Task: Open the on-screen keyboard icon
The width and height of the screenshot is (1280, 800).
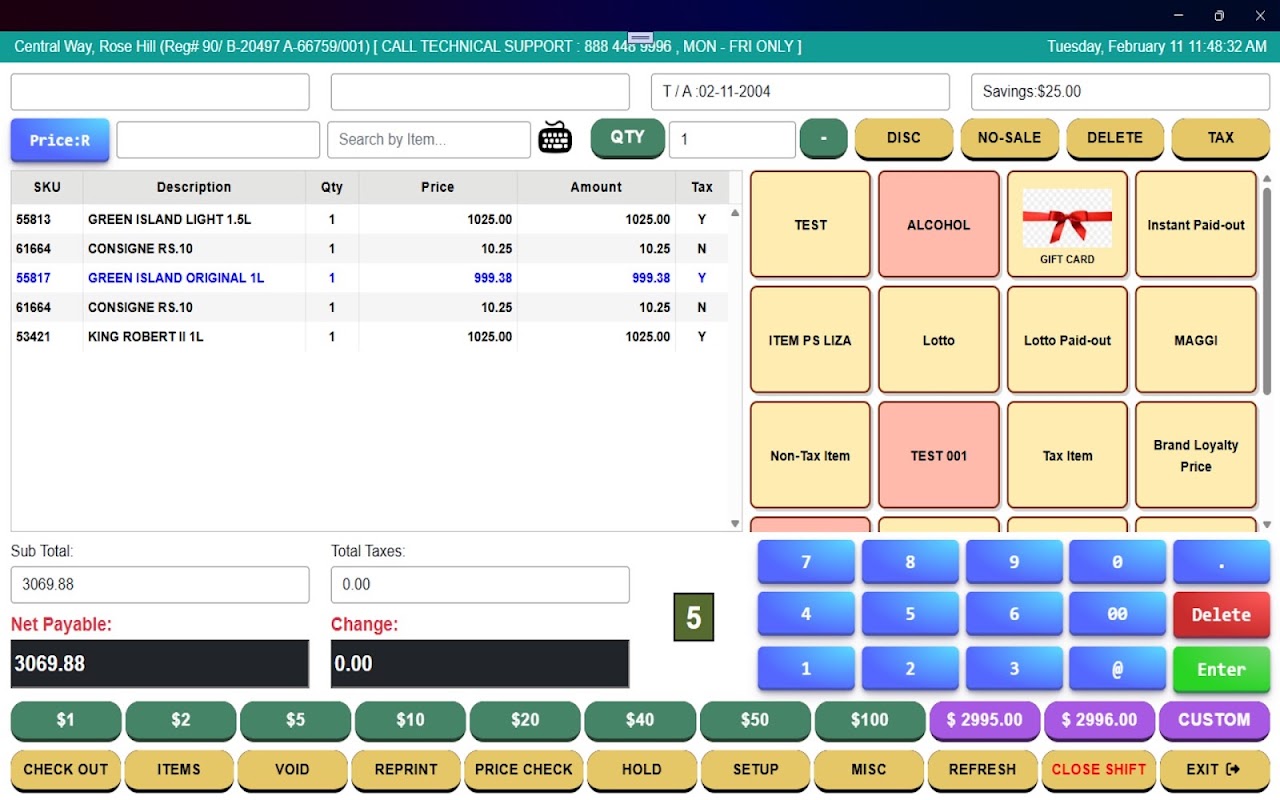Action: pyautogui.click(x=555, y=138)
